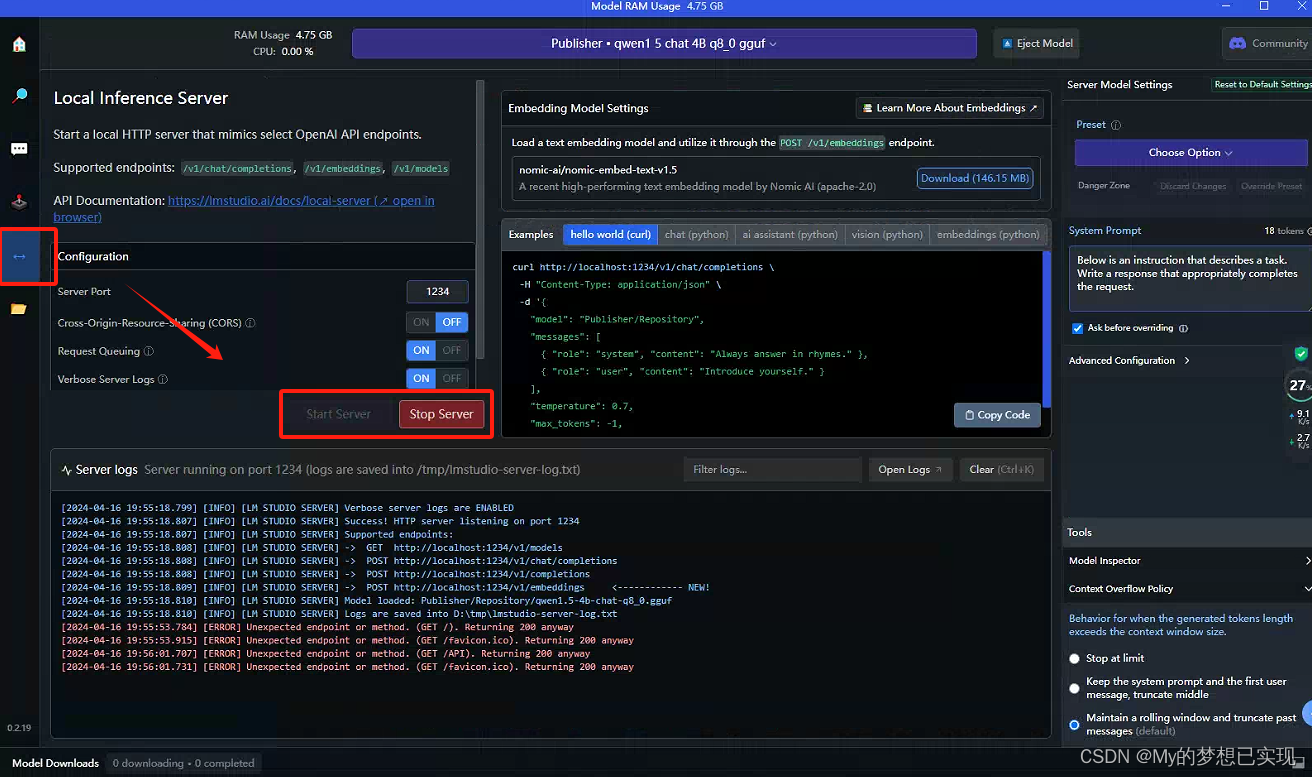Viewport: 1312px width, 777px height.
Task: Open the AI Chat page in sidebar
Action: [19, 149]
